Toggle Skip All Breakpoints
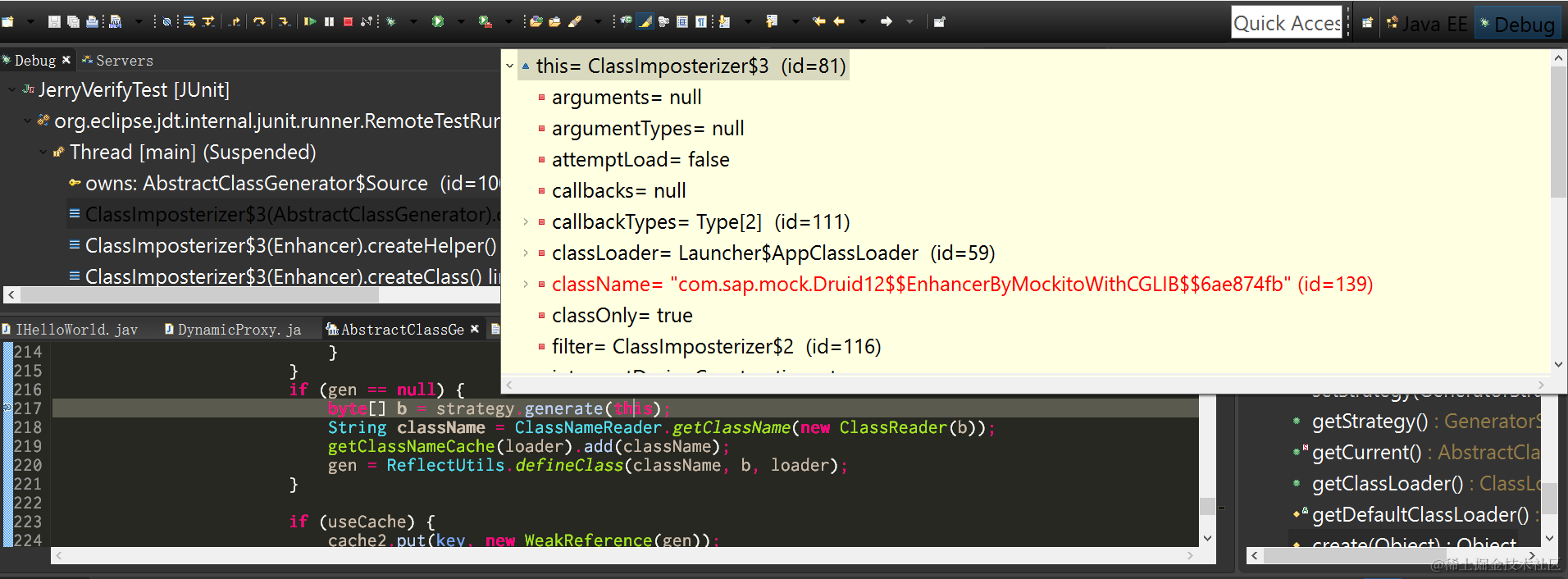This screenshot has width=1568, height=579. (166, 21)
